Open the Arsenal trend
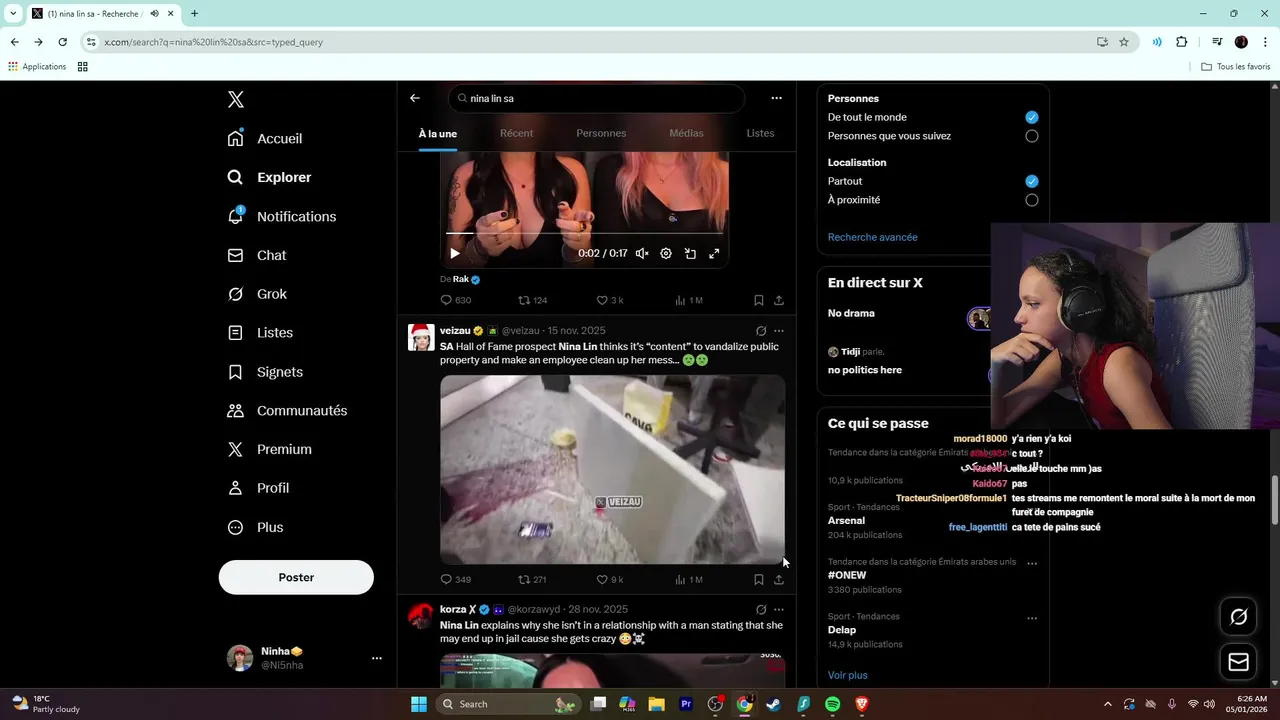Viewport: 1280px width, 720px height. click(846, 520)
